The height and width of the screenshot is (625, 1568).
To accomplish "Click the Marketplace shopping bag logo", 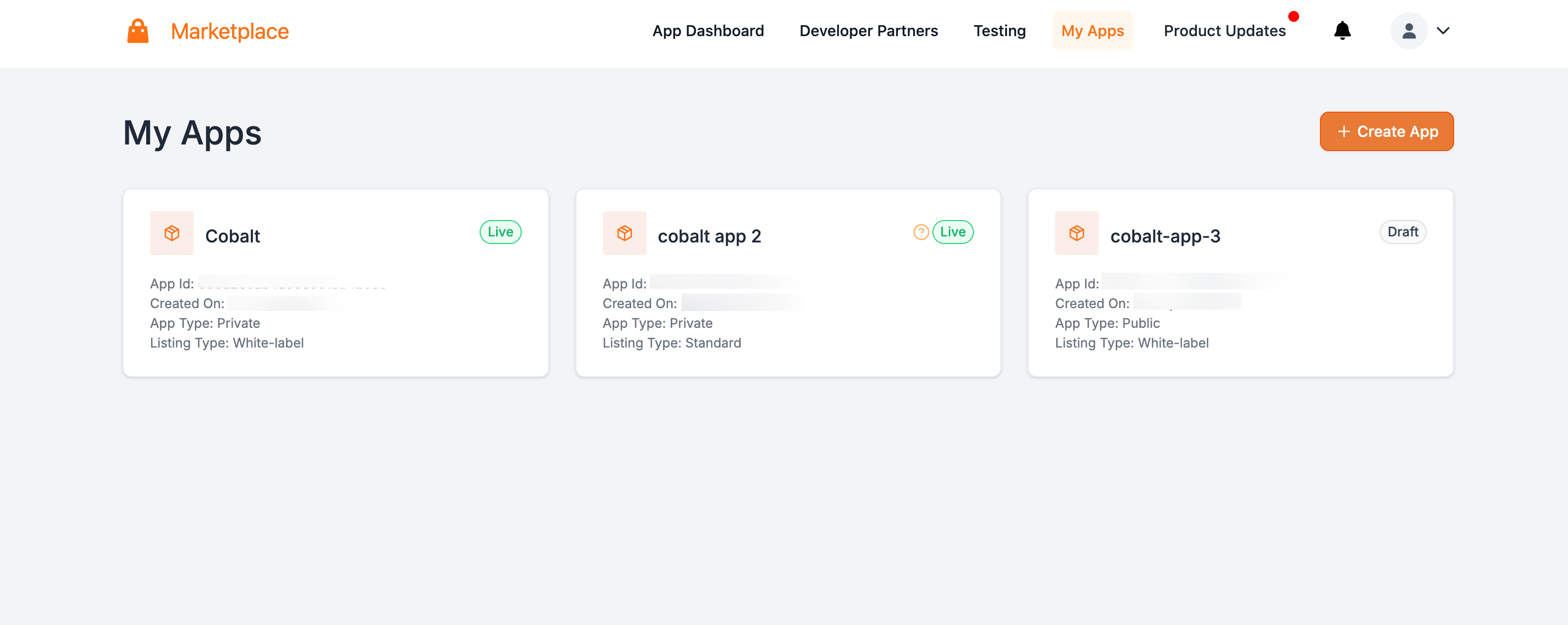I will pos(137,31).
